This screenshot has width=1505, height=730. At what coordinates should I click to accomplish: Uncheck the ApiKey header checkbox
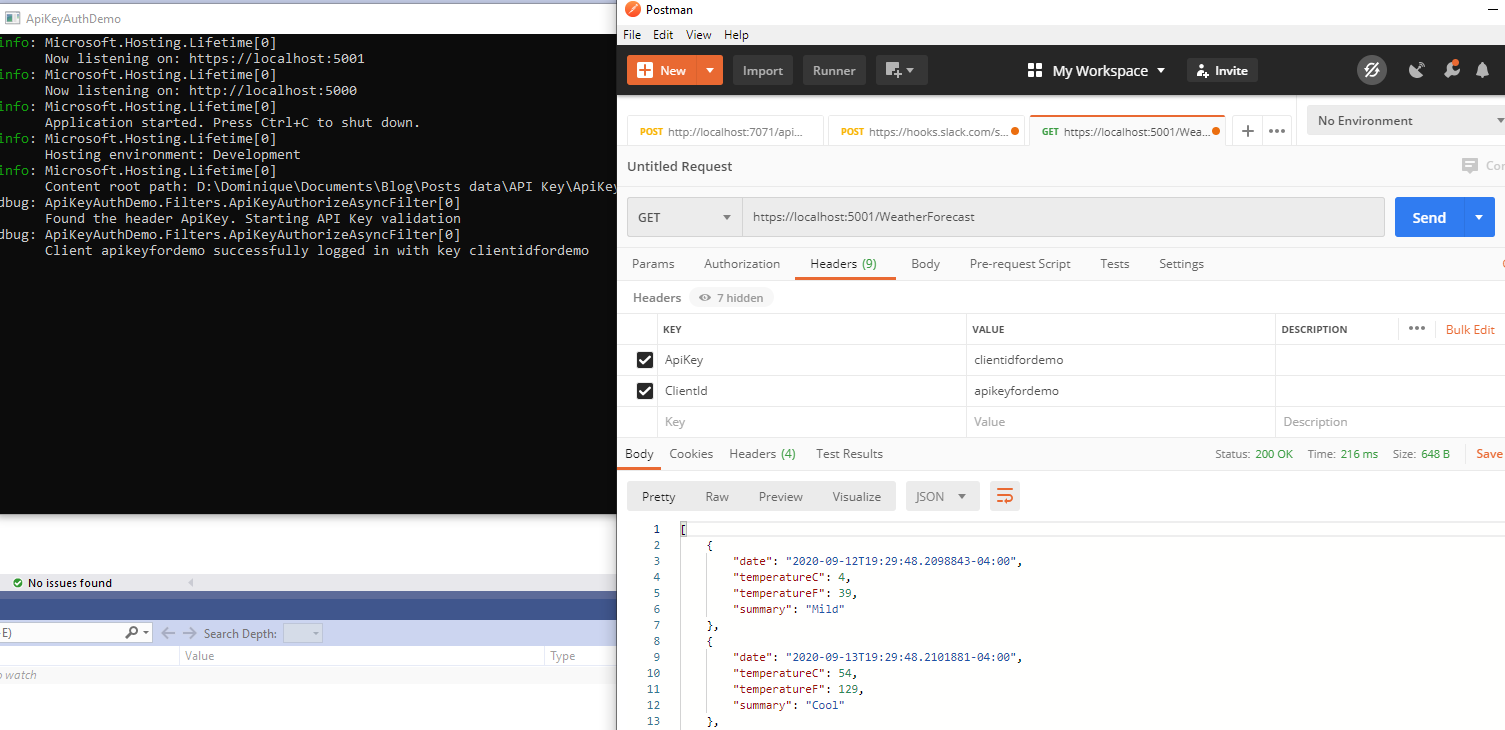pyautogui.click(x=645, y=360)
